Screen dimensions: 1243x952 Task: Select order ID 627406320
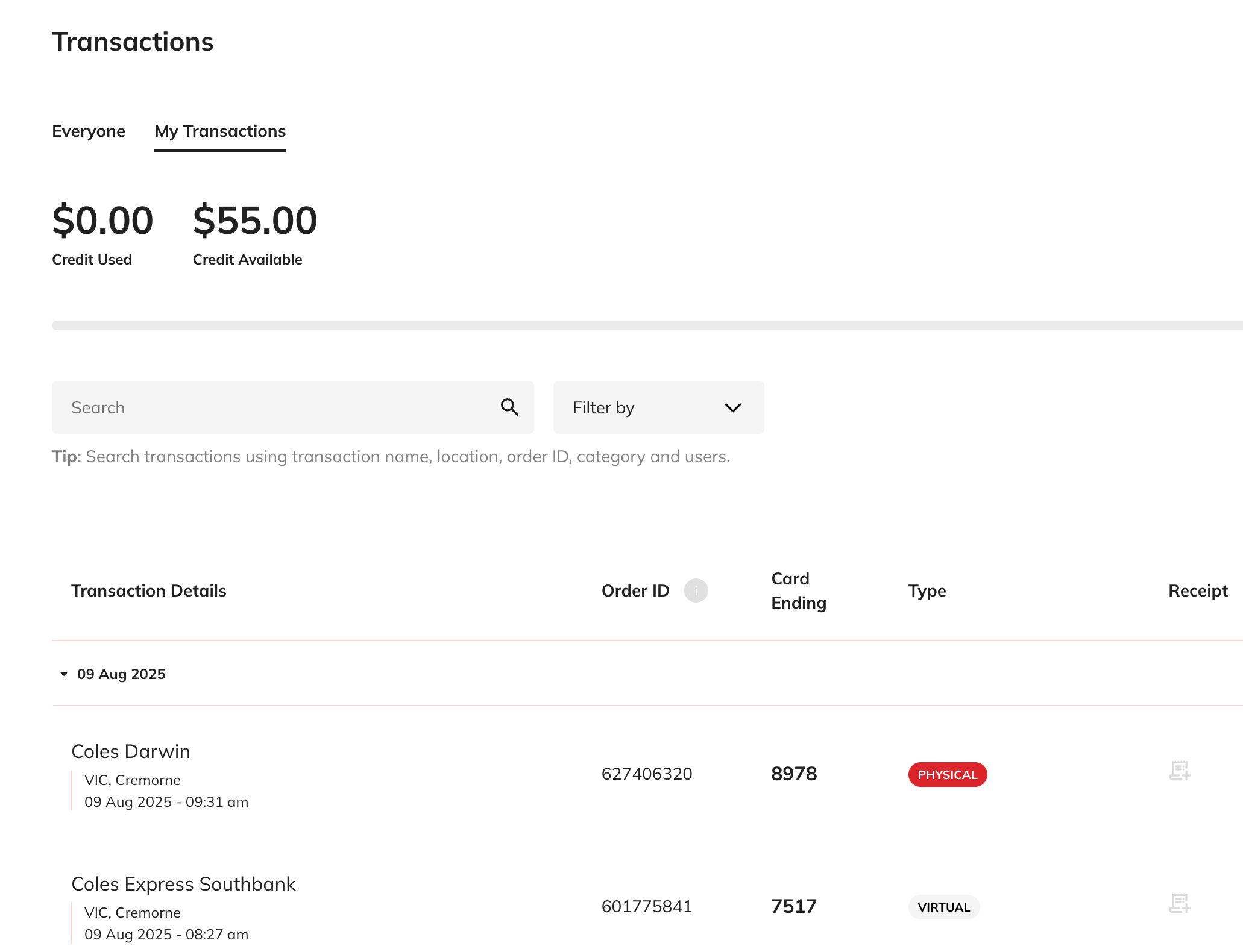(646, 774)
